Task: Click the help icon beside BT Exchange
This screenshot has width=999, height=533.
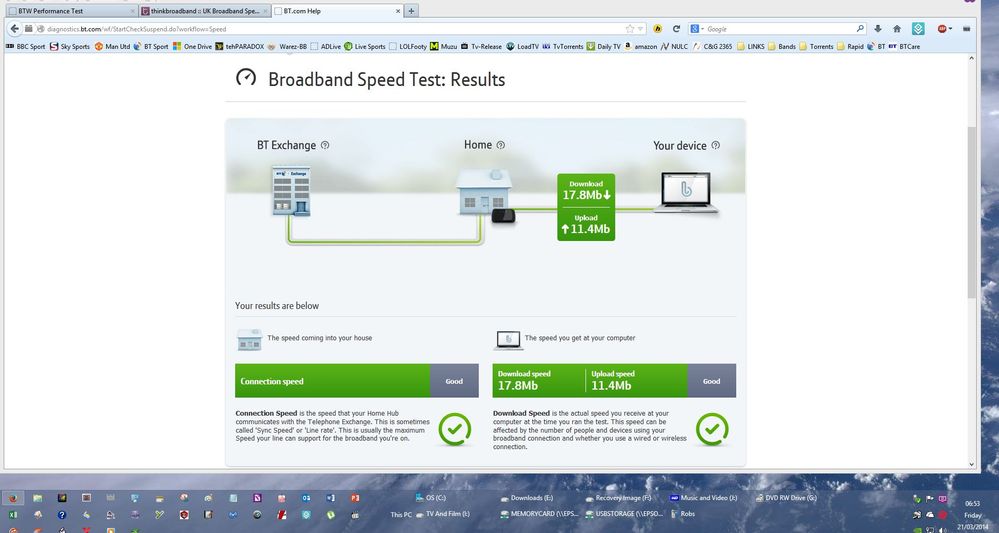Action: pyautogui.click(x=325, y=145)
